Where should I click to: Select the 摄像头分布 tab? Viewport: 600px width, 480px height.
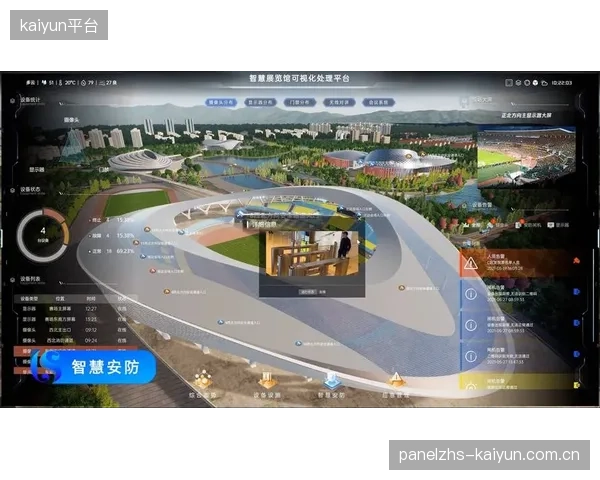(x=221, y=103)
